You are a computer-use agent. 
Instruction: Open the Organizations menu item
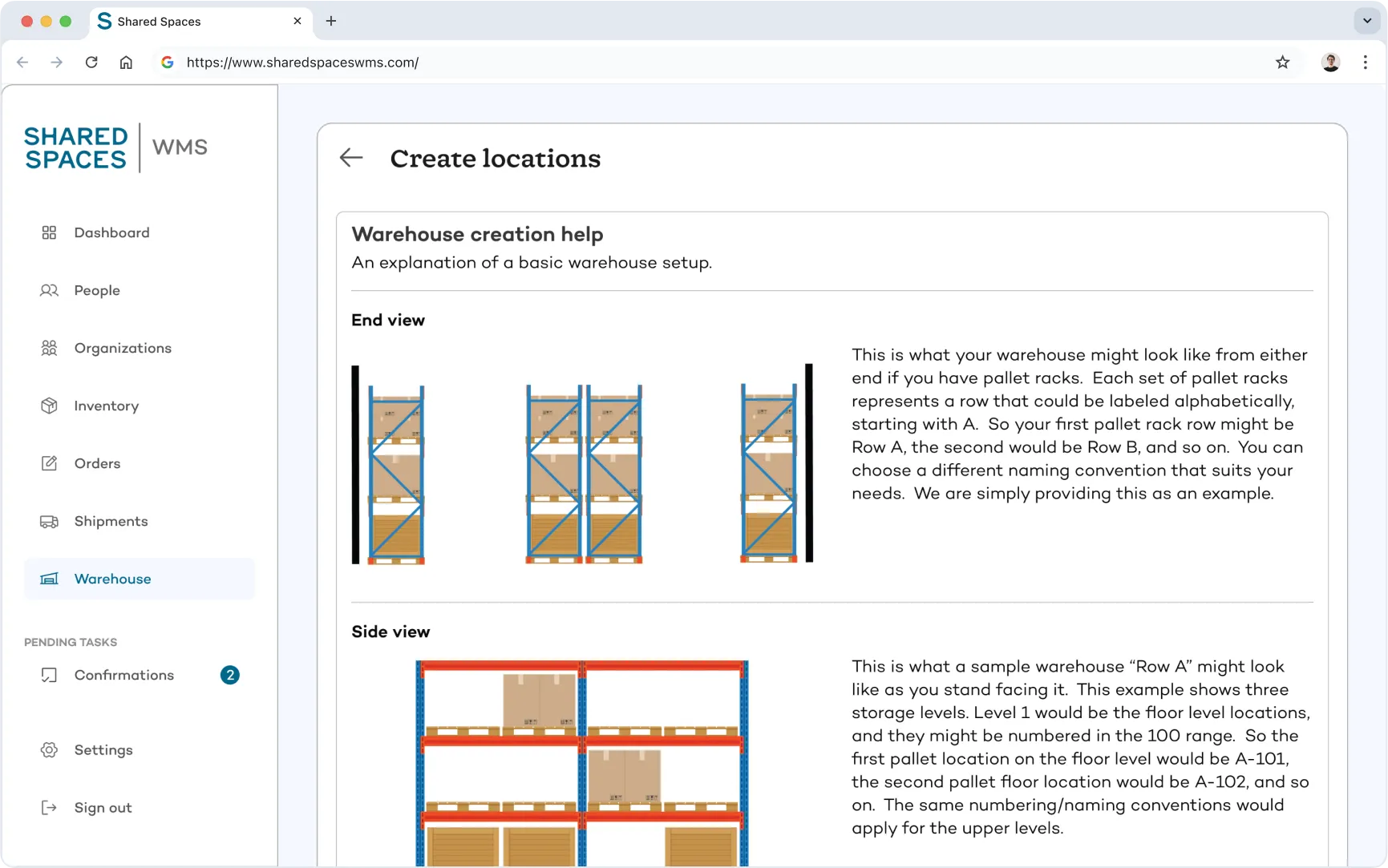coord(140,348)
